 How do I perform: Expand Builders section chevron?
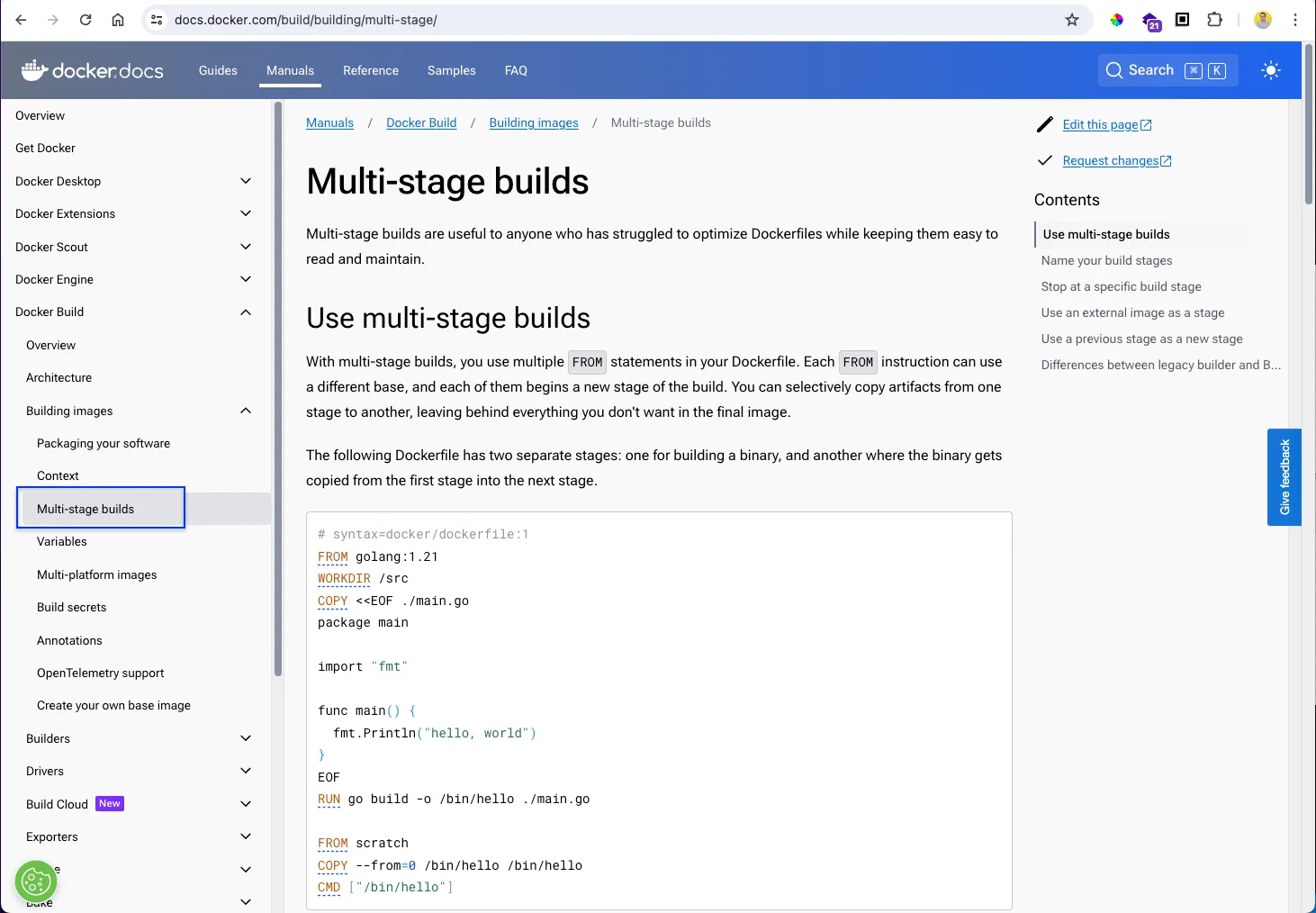point(246,738)
